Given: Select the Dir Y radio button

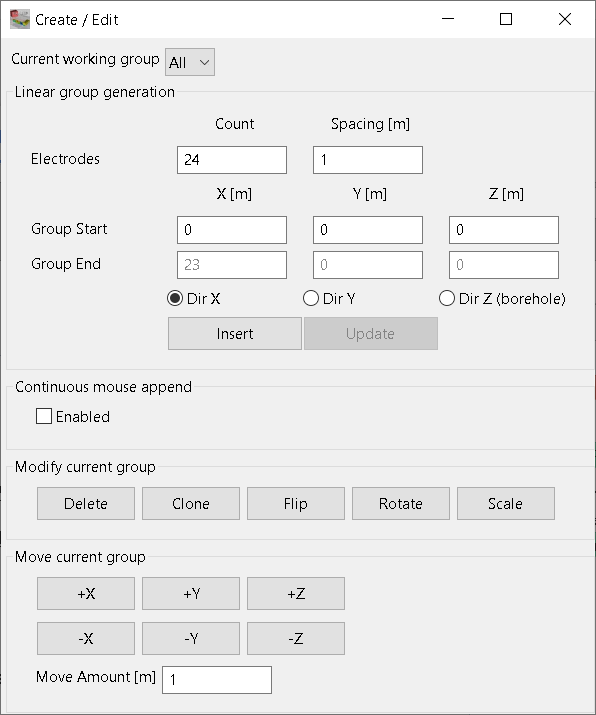Looking at the screenshot, I should click(x=311, y=299).
